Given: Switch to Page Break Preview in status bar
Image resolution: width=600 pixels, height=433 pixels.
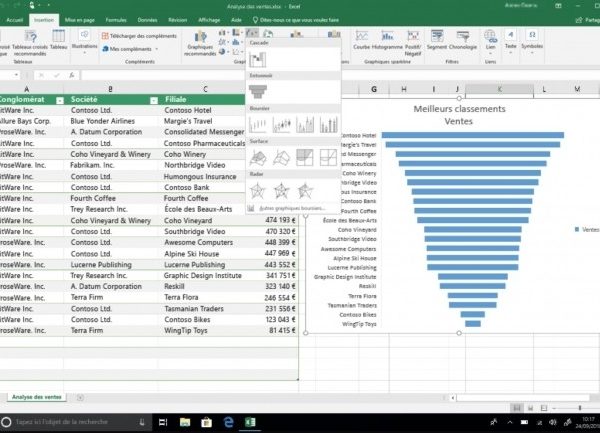Looking at the screenshot, I should coord(544,408).
